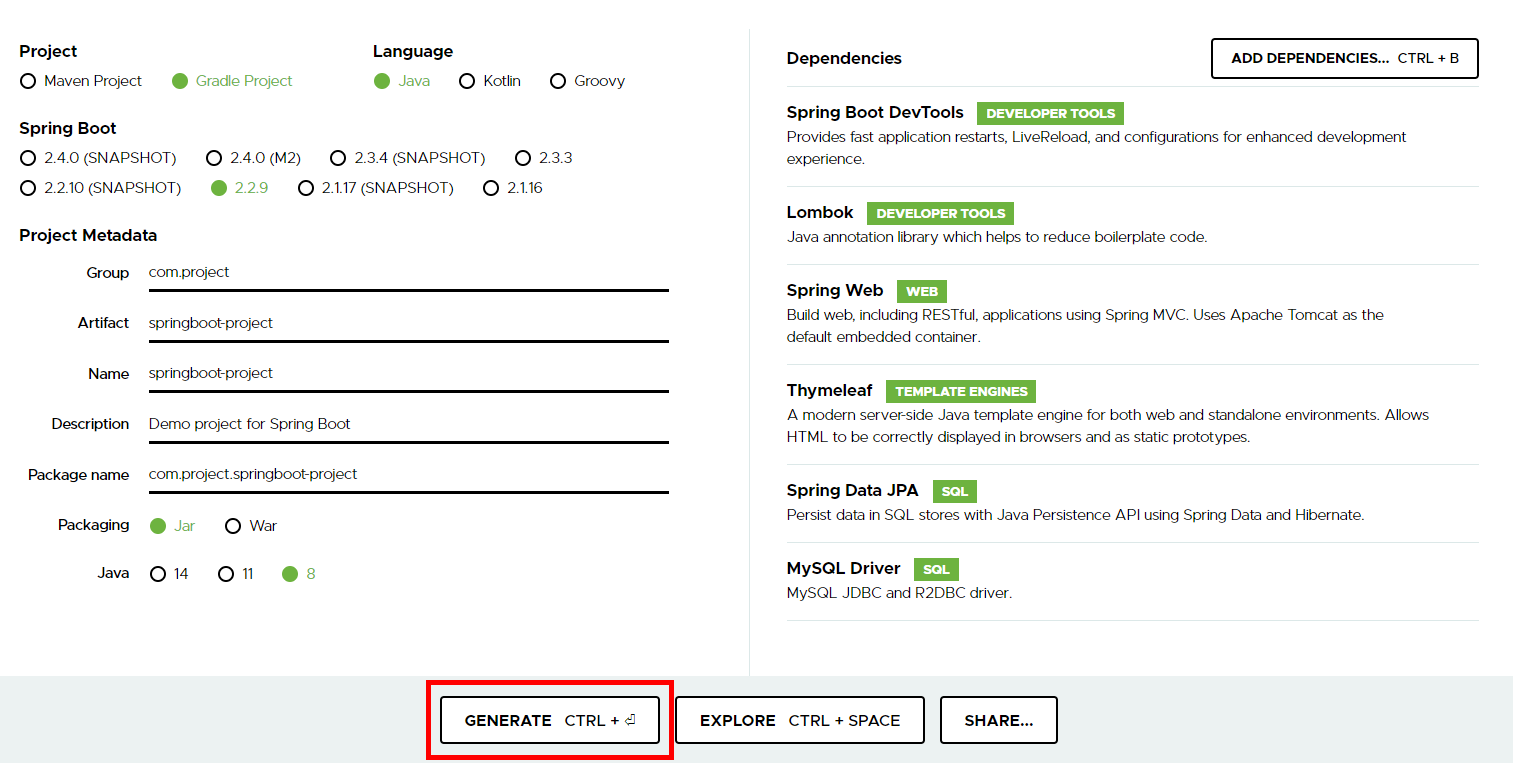Viewport: 1513px width, 763px height.
Task: Click the Spring Data JPA dependency title
Action: 852,491
